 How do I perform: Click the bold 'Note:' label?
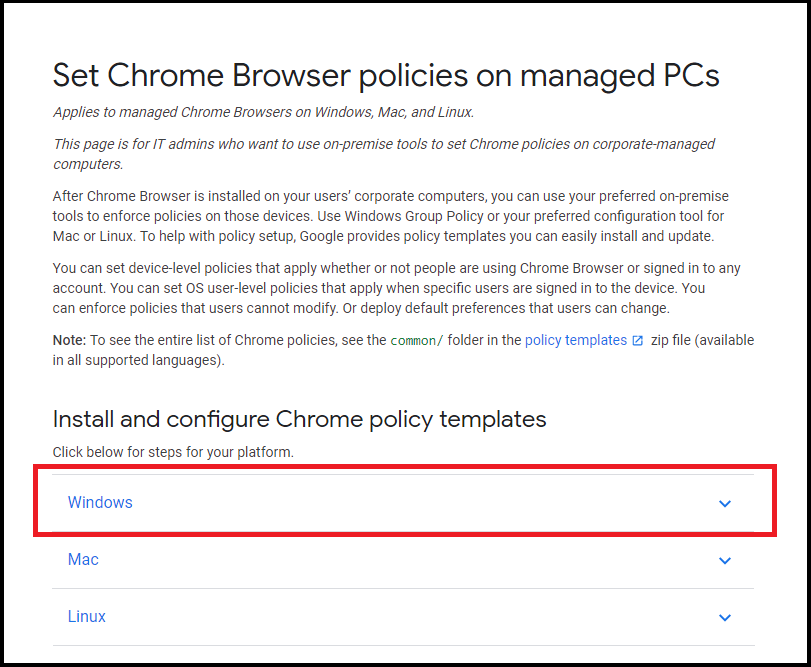tap(69, 340)
